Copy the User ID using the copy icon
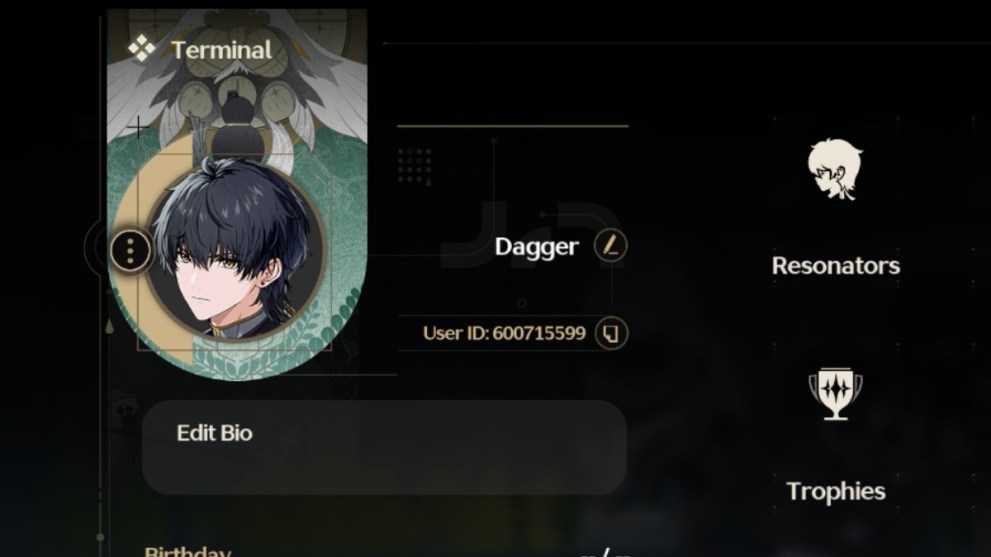The width and height of the screenshot is (991, 557). click(x=611, y=333)
